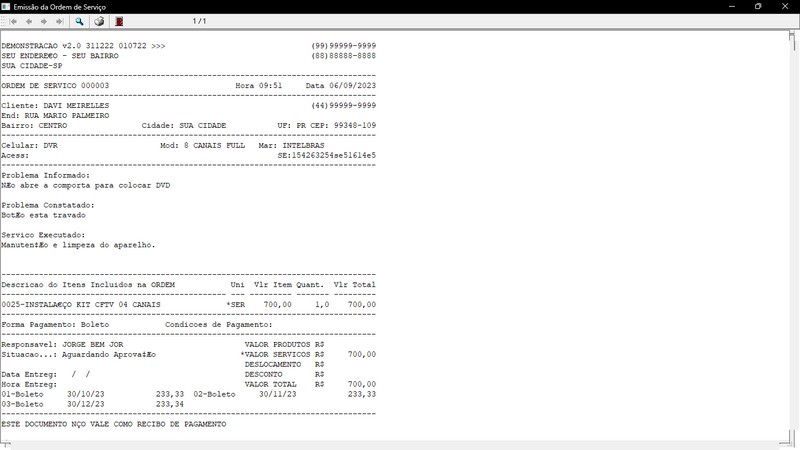Print the service order
Viewport: 800px width, 450px height.
coord(99,21)
